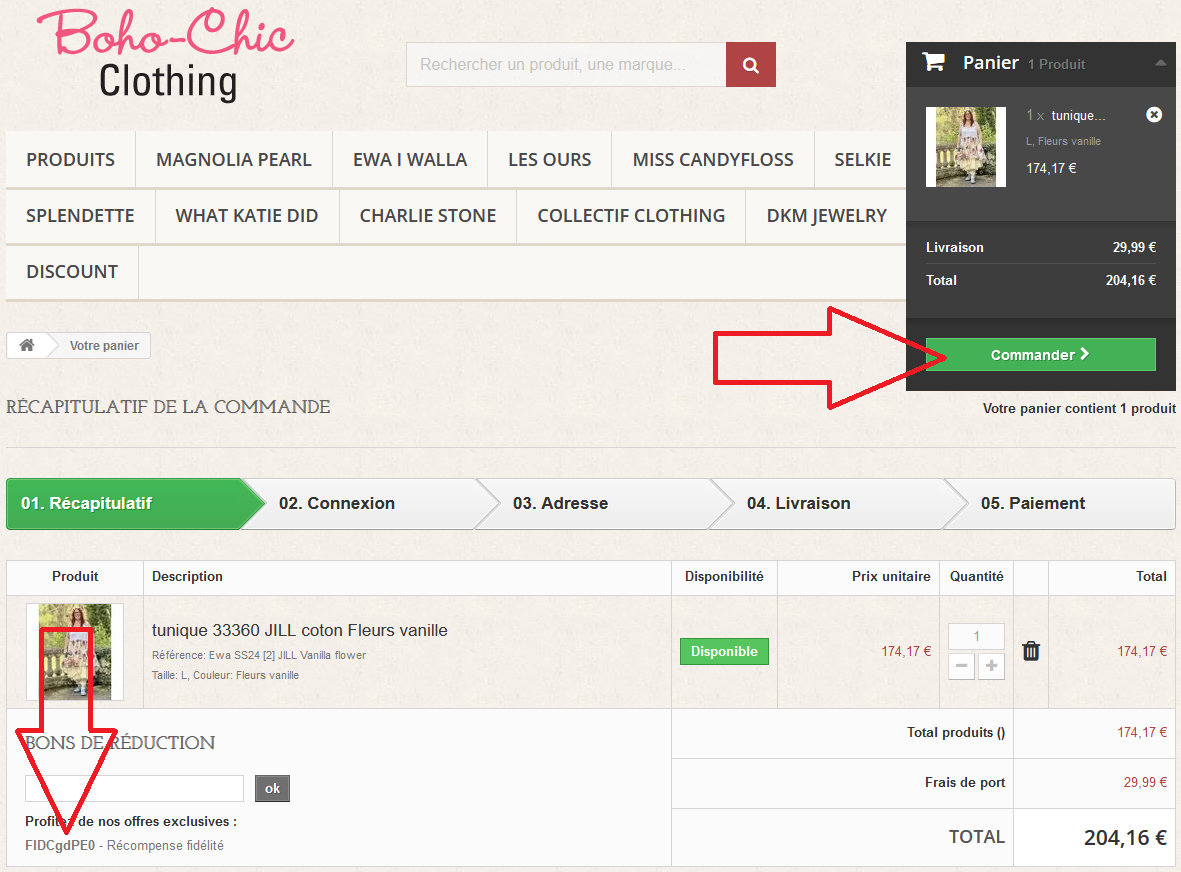The image size is (1181, 872).
Task: Open the Charlie Stone category
Action: pyautogui.click(x=428, y=215)
